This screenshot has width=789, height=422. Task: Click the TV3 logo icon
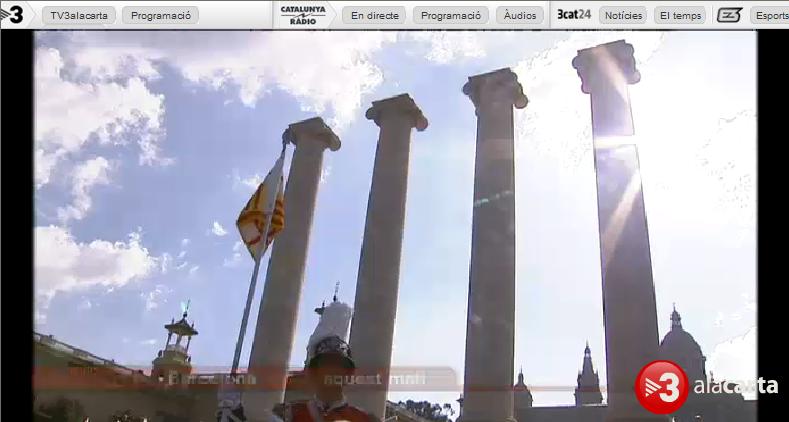[12, 15]
